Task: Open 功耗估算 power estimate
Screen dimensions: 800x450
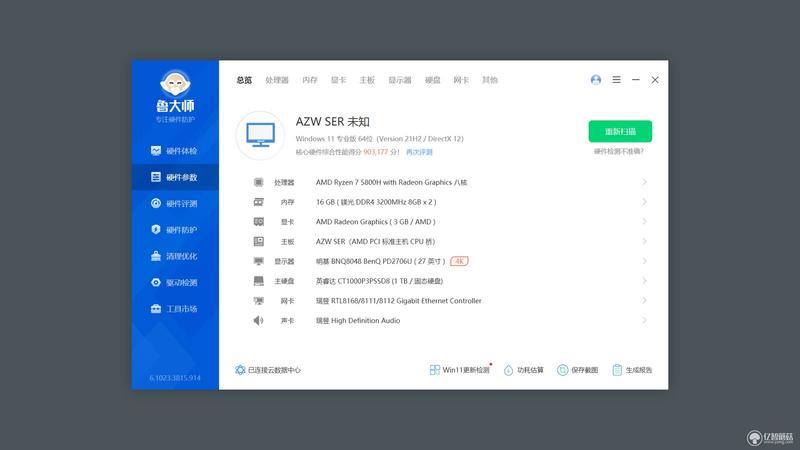Action: tap(523, 370)
